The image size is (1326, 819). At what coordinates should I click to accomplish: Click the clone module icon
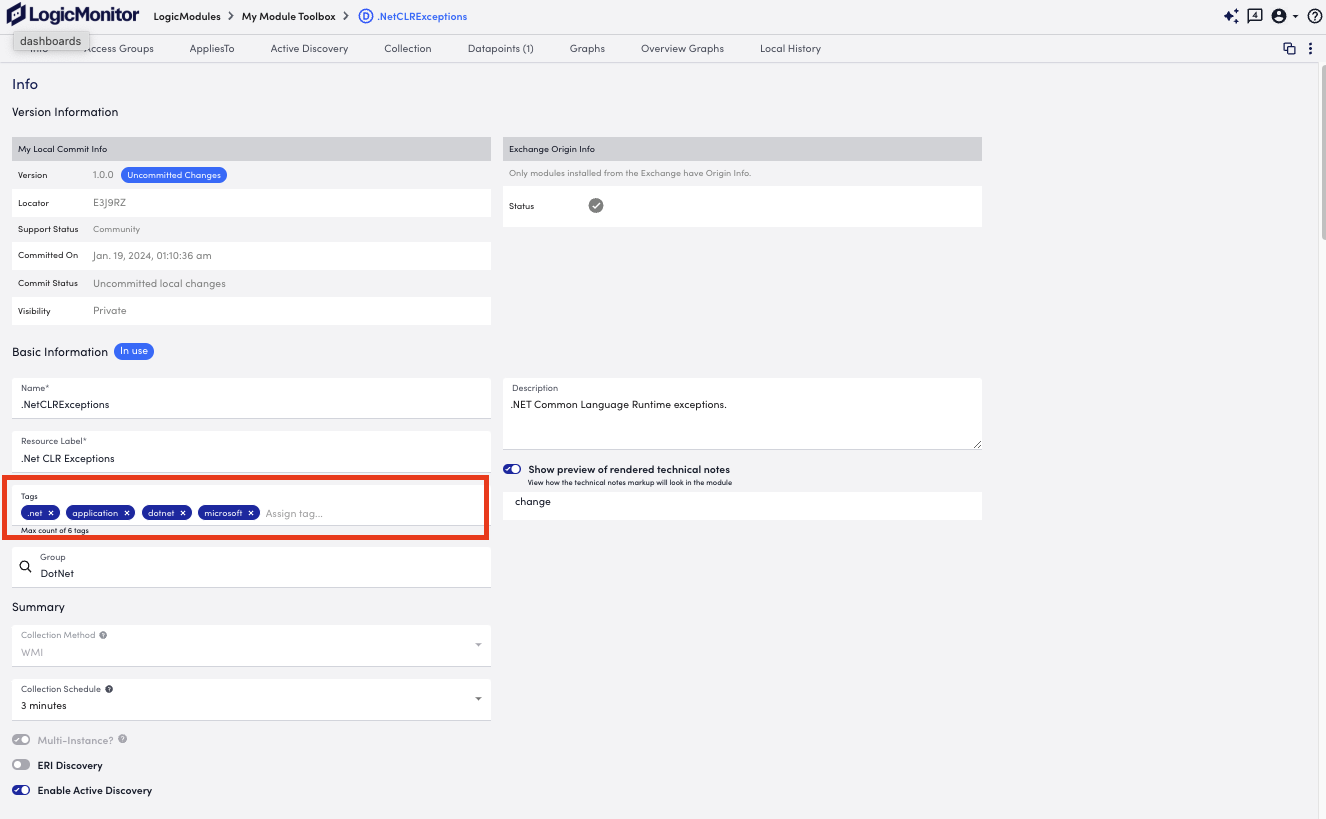(x=1289, y=48)
